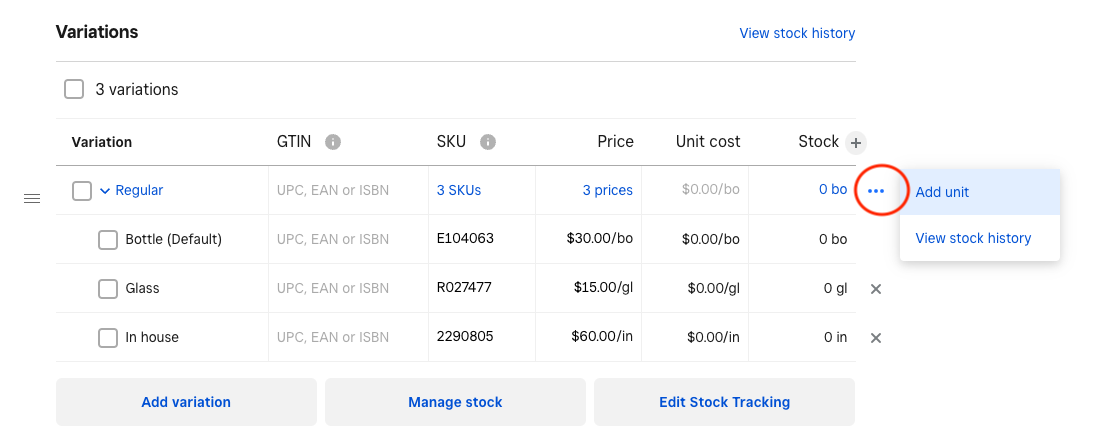Click the drag handle beside Regular row
1103x440 pixels.
[32, 199]
